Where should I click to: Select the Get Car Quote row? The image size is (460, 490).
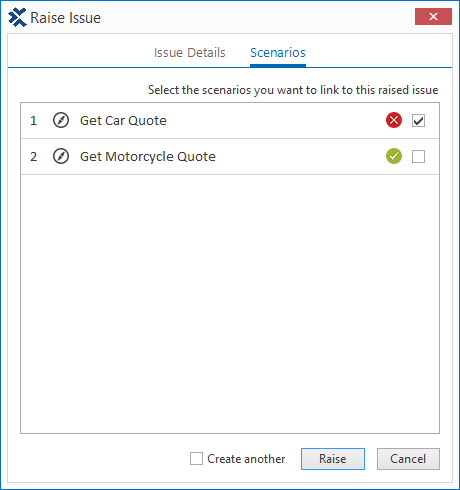click(x=230, y=121)
